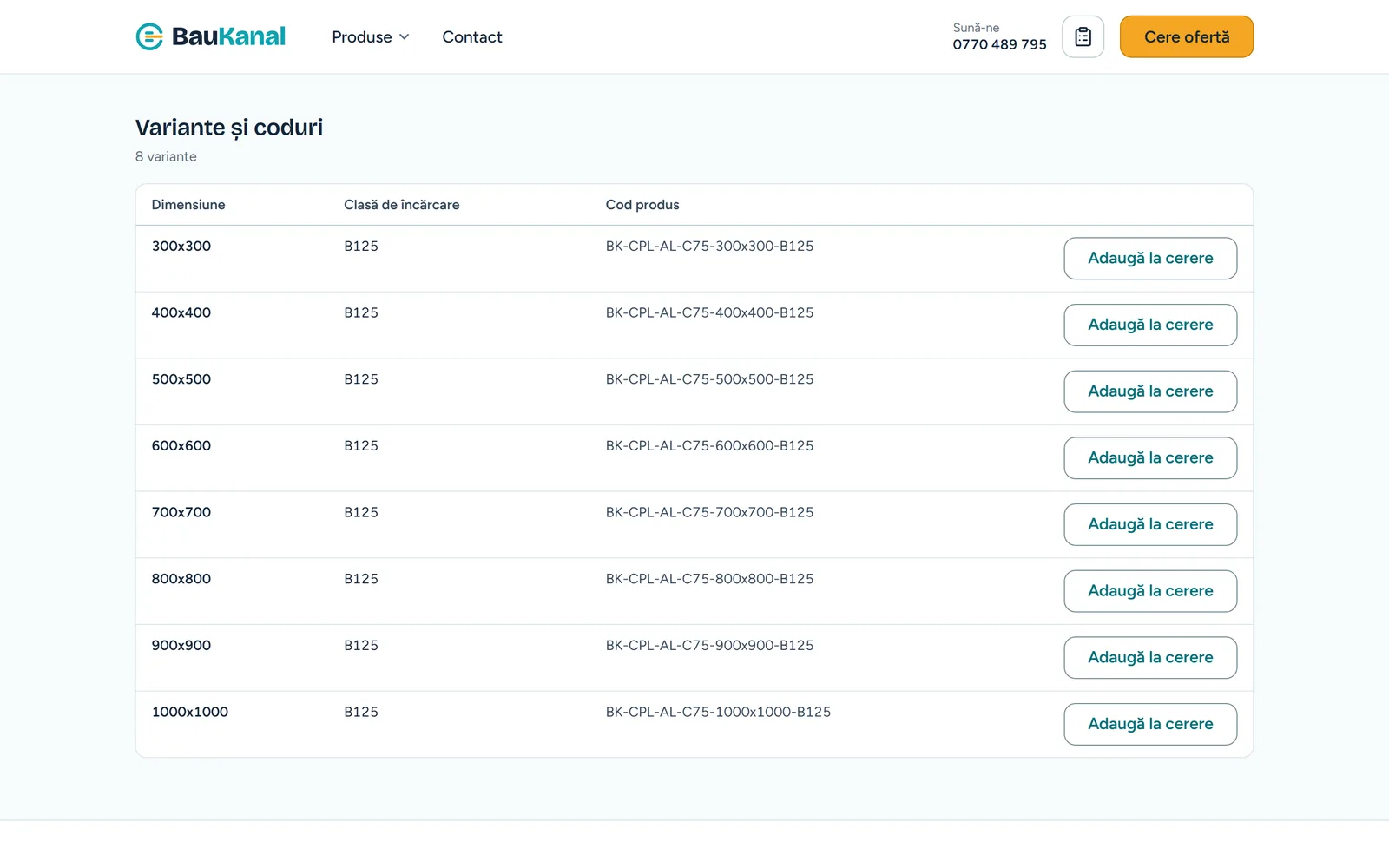Click the Cere ofertă button

pos(1187,36)
